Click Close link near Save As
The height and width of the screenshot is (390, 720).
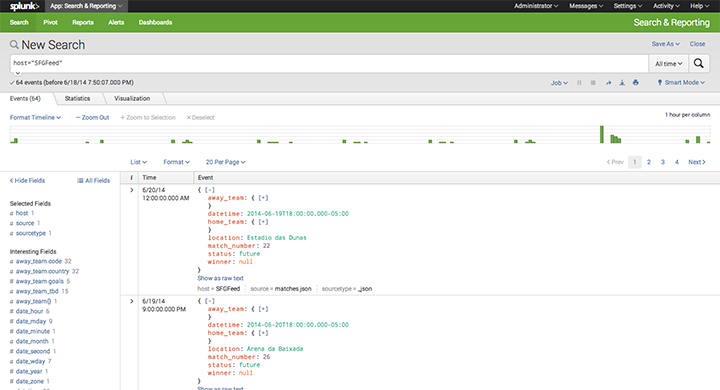tap(697, 44)
